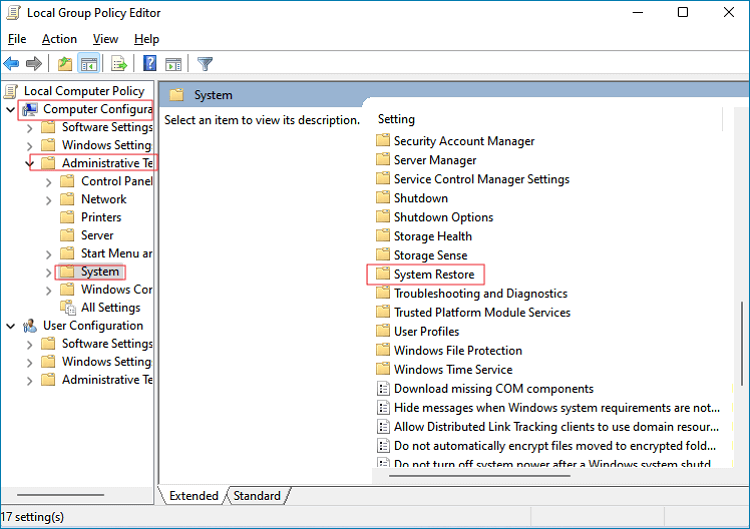
Task: Select Service Control Manager Settings folder
Action: [482, 179]
